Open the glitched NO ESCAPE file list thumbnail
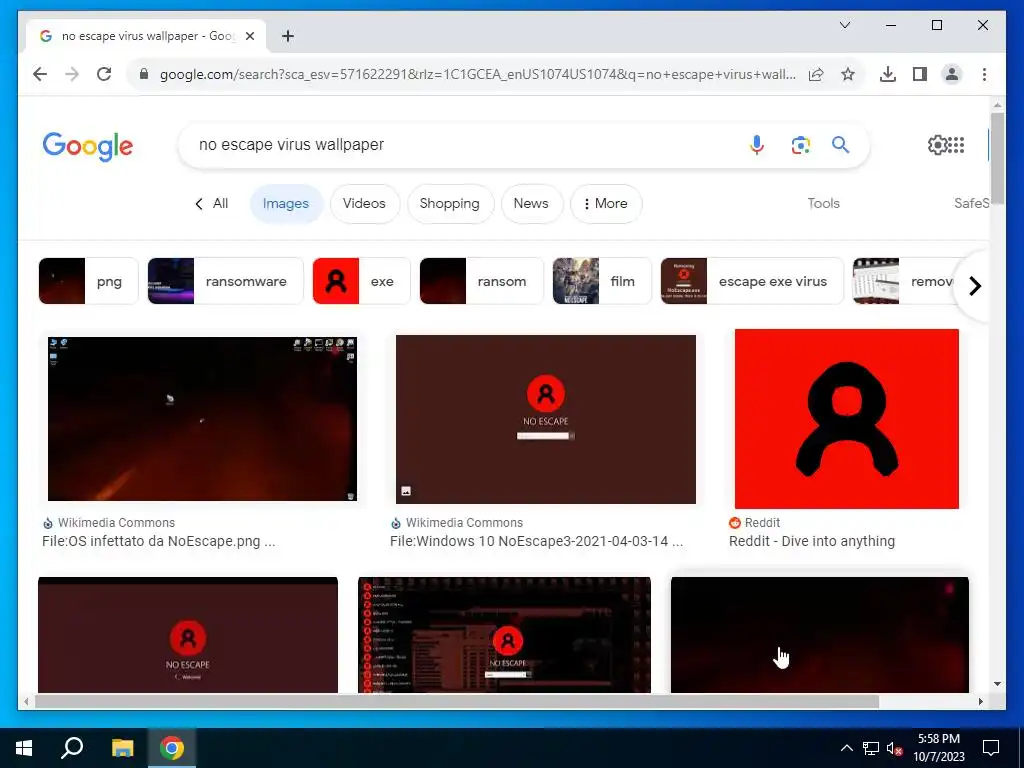 (504, 635)
